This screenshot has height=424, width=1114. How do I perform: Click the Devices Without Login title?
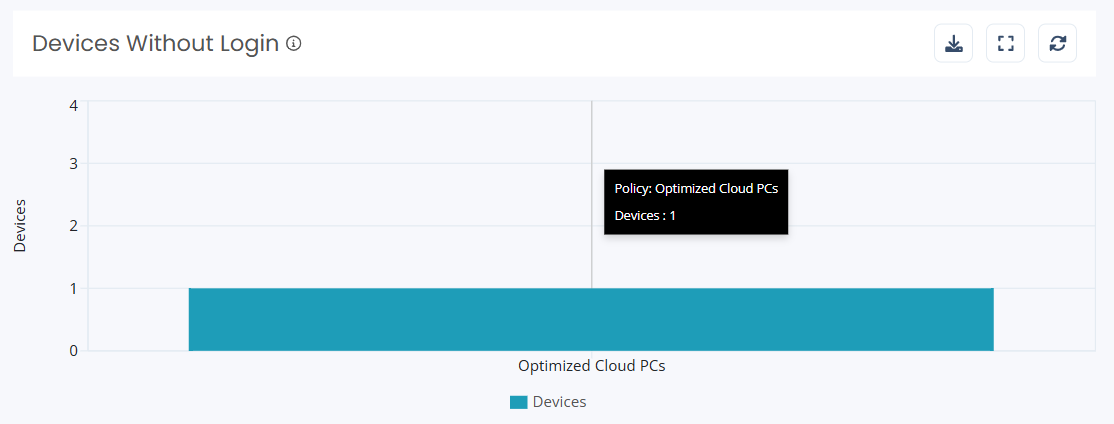click(x=156, y=44)
